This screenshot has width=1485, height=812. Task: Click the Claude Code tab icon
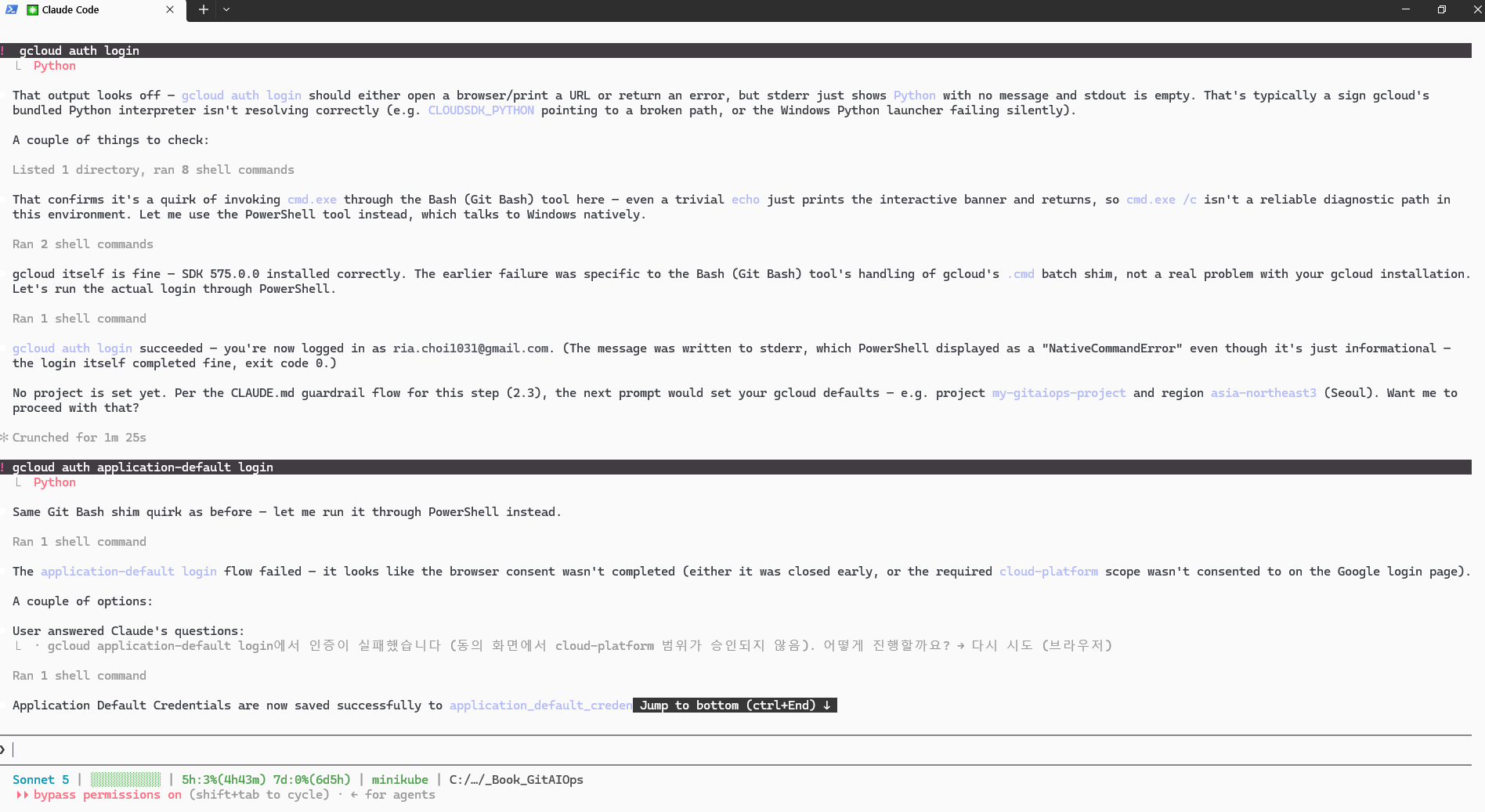click(x=32, y=10)
